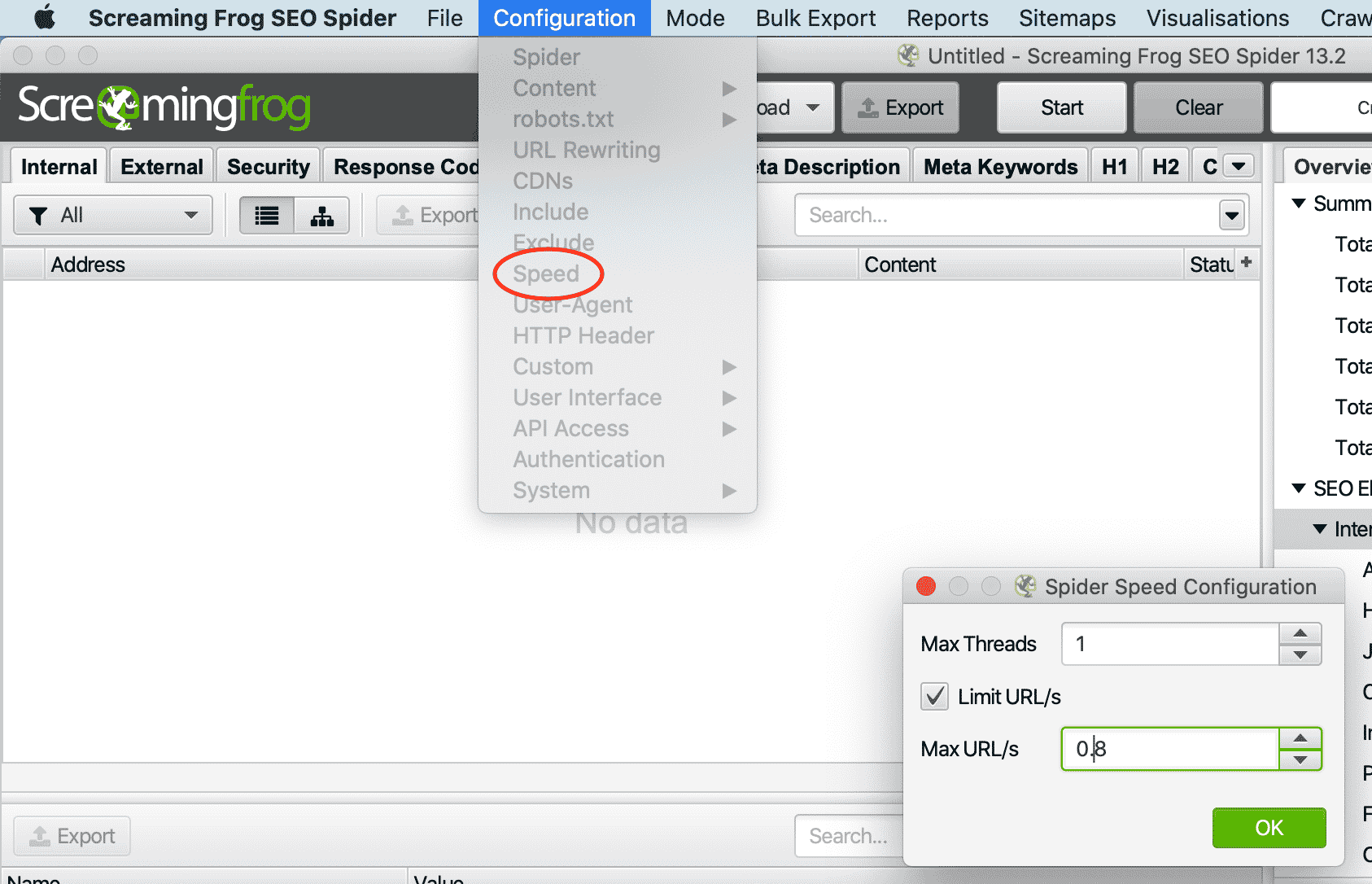Viewport: 1372px width, 884px height.
Task: Click the filter funnel icon
Action: [x=38, y=216]
